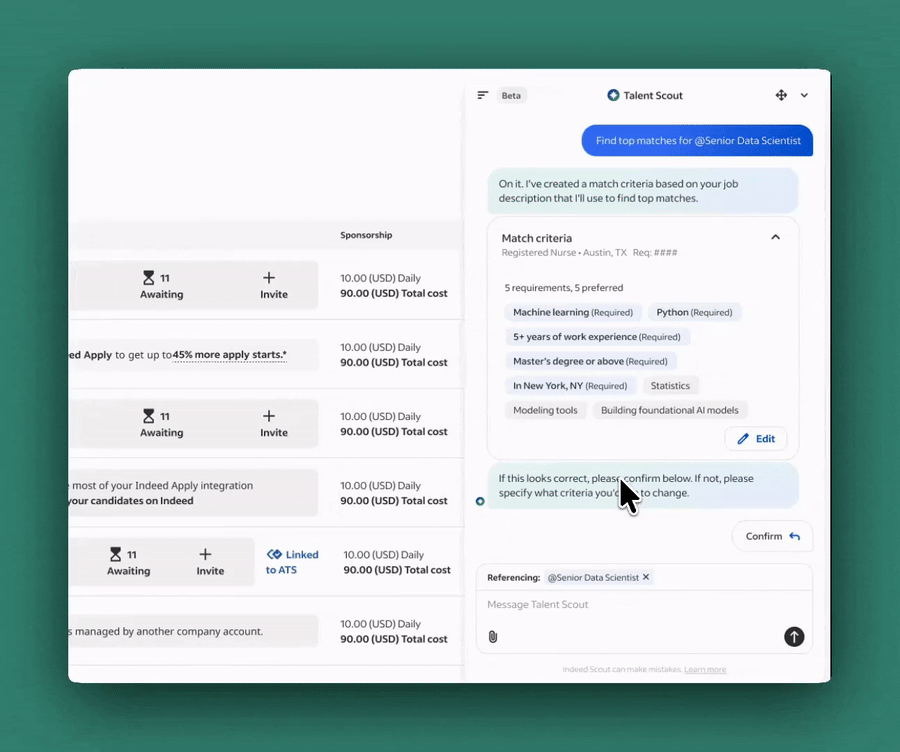This screenshot has width=900, height=752.
Task: Open the chevron dropdown beside Talent Scout
Action: pyautogui.click(x=806, y=95)
